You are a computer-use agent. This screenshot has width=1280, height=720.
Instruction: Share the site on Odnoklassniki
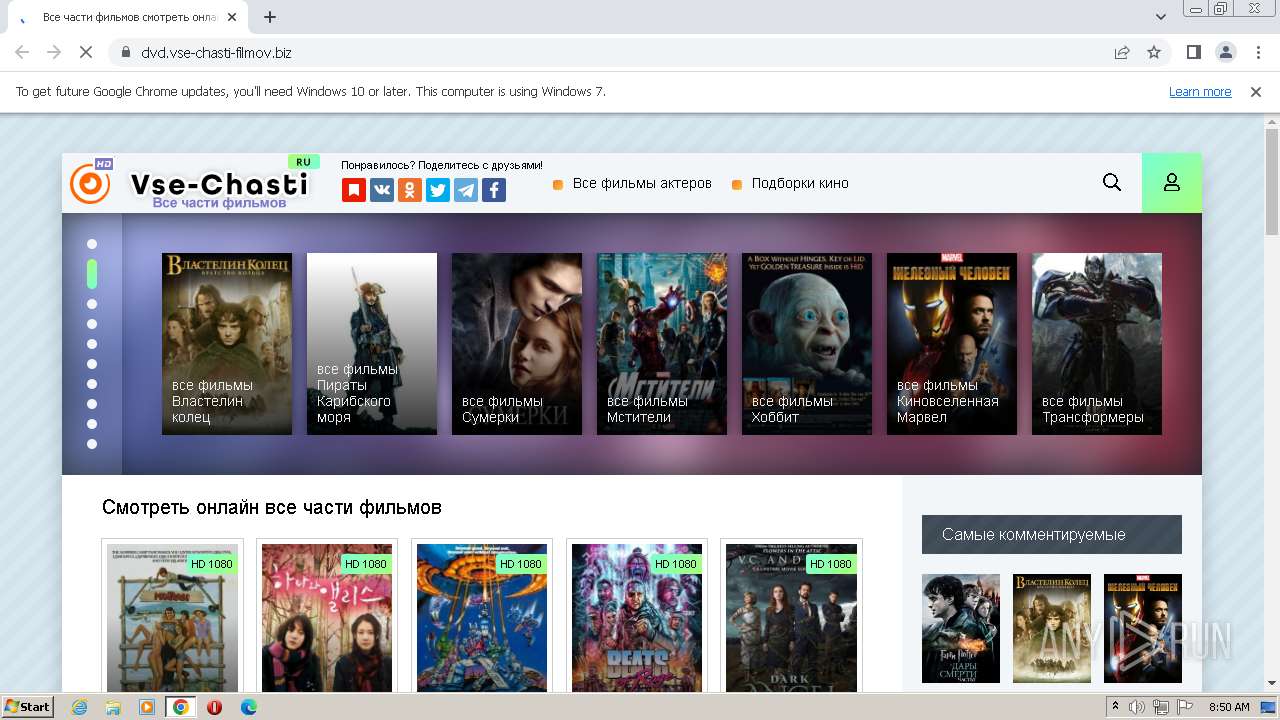409,190
